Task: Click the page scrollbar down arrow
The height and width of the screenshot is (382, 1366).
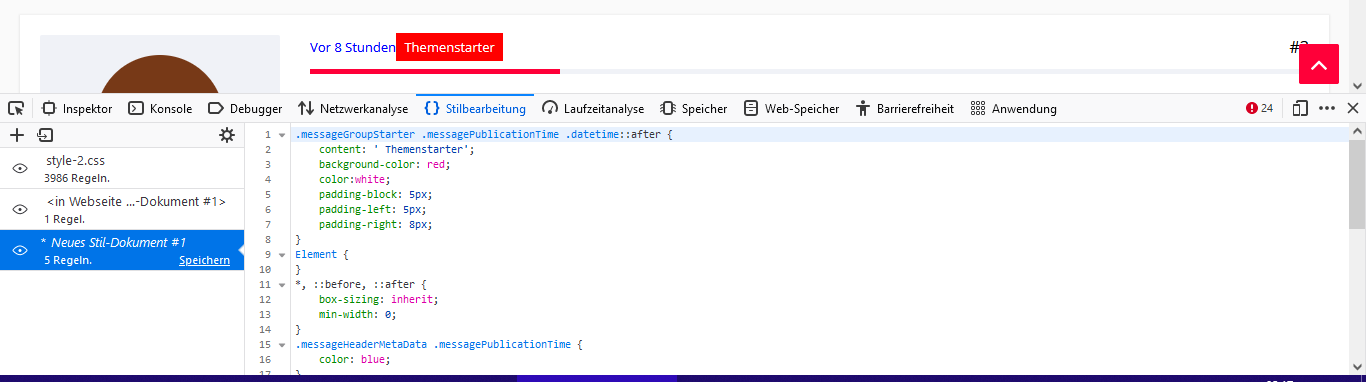Action: (x=1357, y=87)
